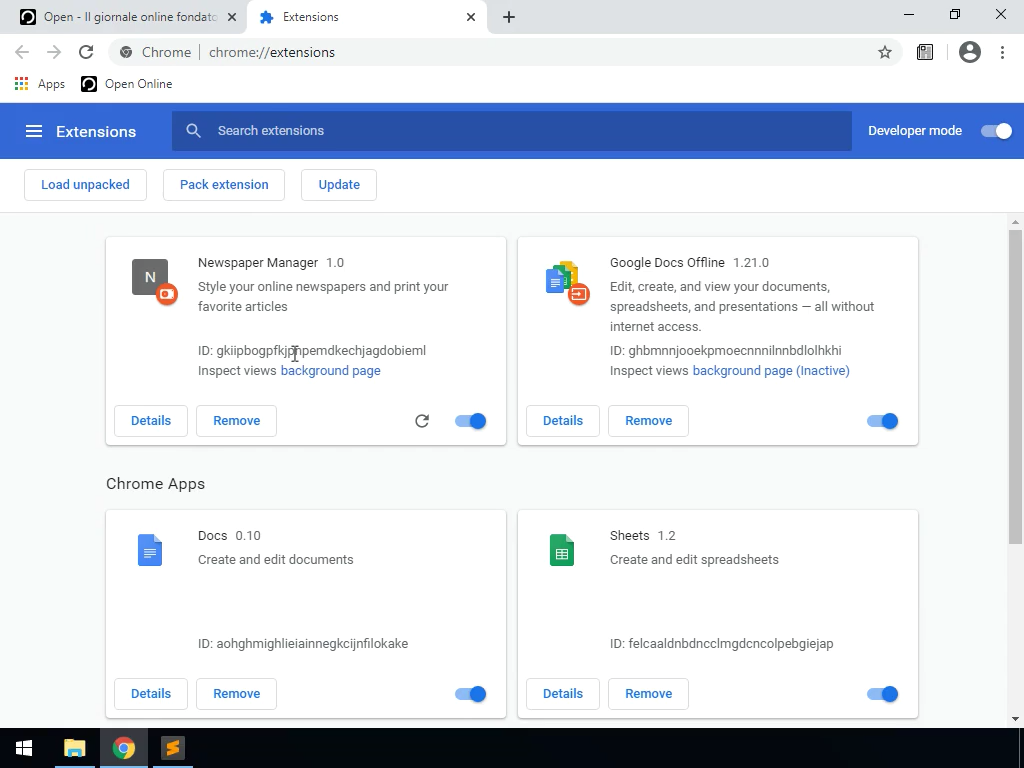
Task: Open Chrome three-dot menu
Action: (1002, 52)
